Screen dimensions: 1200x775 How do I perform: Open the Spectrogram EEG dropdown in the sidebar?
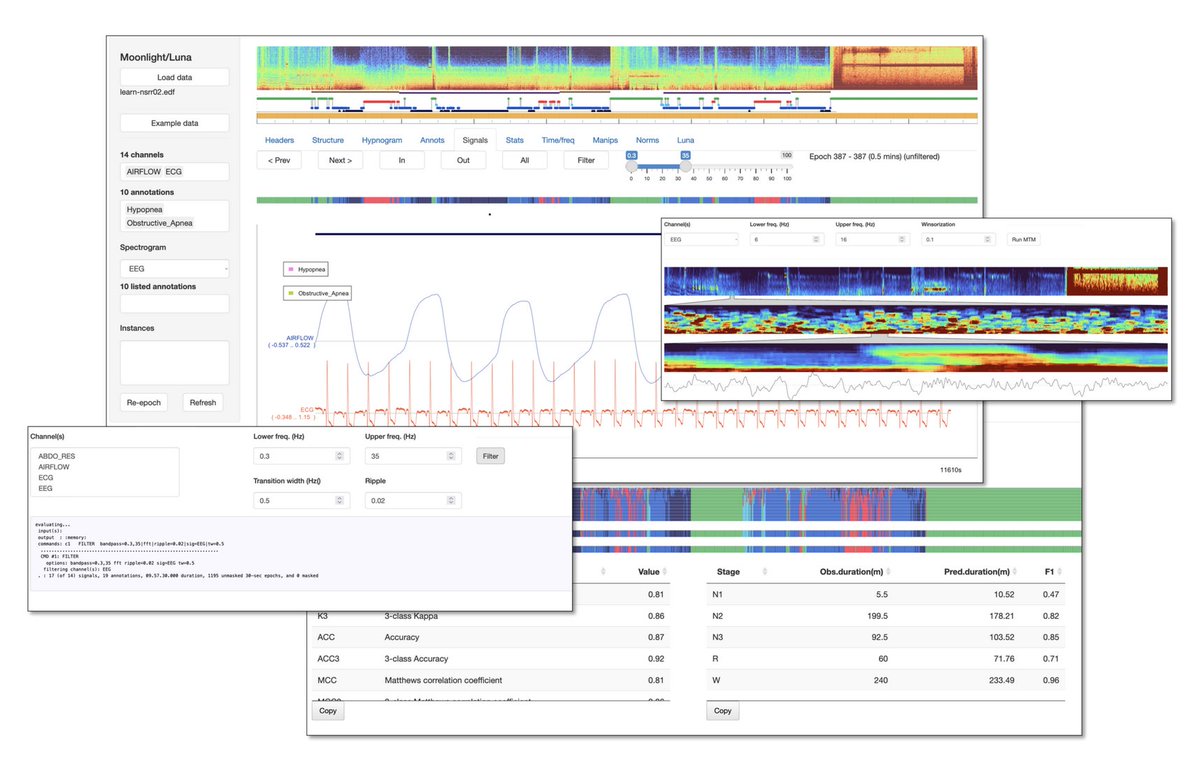[174, 268]
